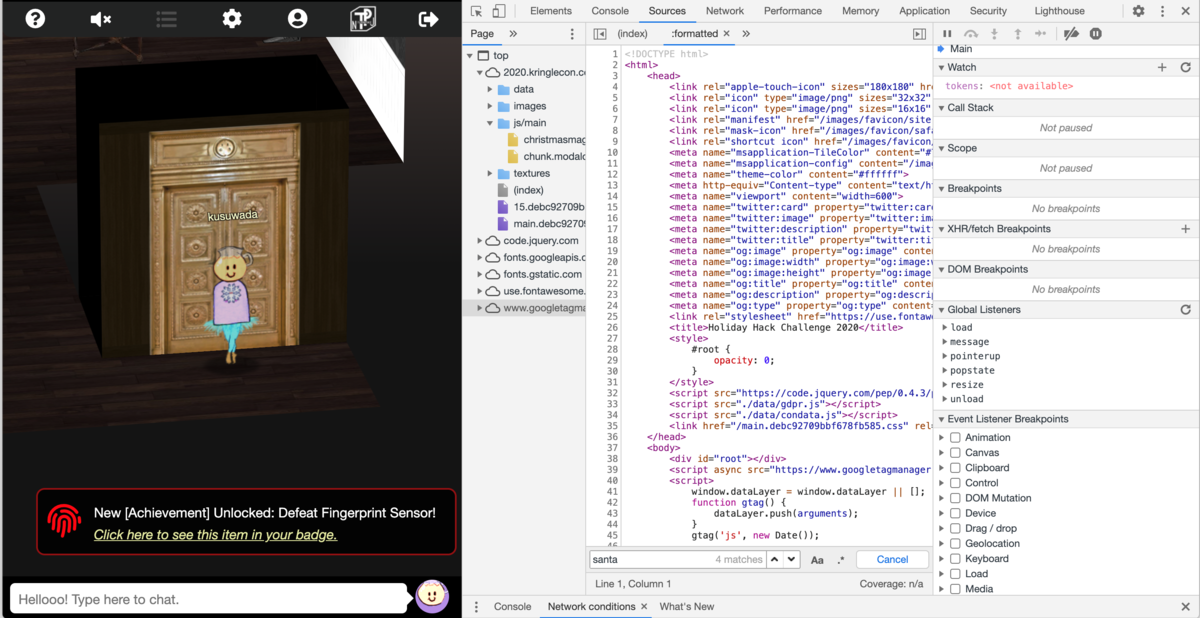Cancel the source search
Screen dimensions: 1200x618
(892, 560)
